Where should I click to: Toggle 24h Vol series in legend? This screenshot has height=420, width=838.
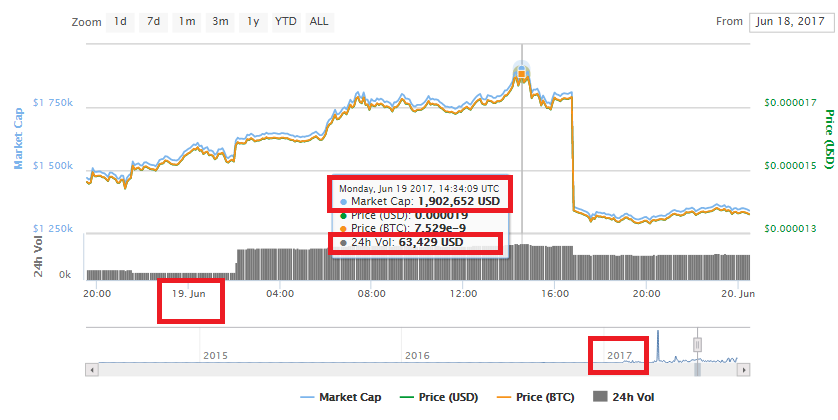click(x=628, y=398)
